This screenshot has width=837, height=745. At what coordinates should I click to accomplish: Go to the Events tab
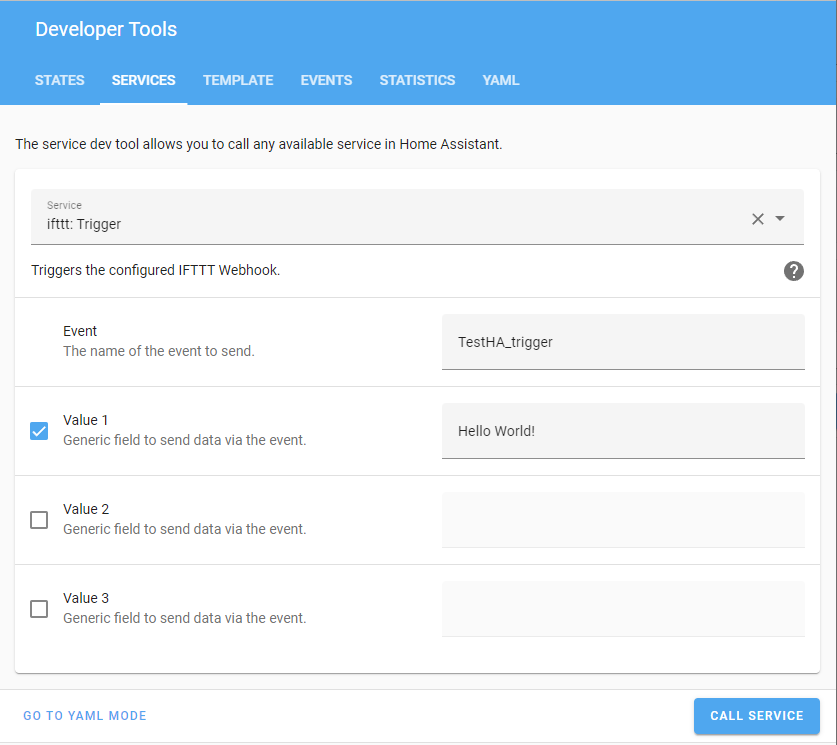click(326, 80)
